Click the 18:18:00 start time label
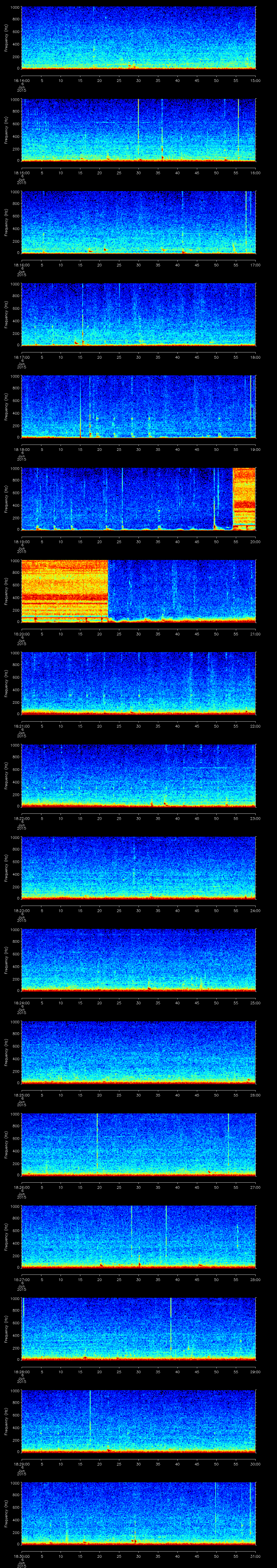Viewport: 277px width, 1568px height. pos(22,449)
